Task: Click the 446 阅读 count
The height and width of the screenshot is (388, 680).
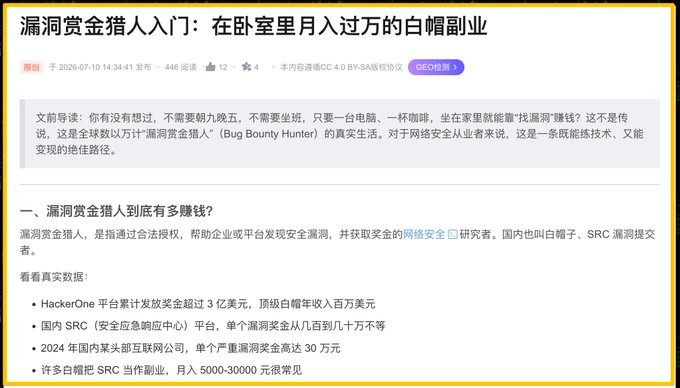Action: click(x=181, y=67)
